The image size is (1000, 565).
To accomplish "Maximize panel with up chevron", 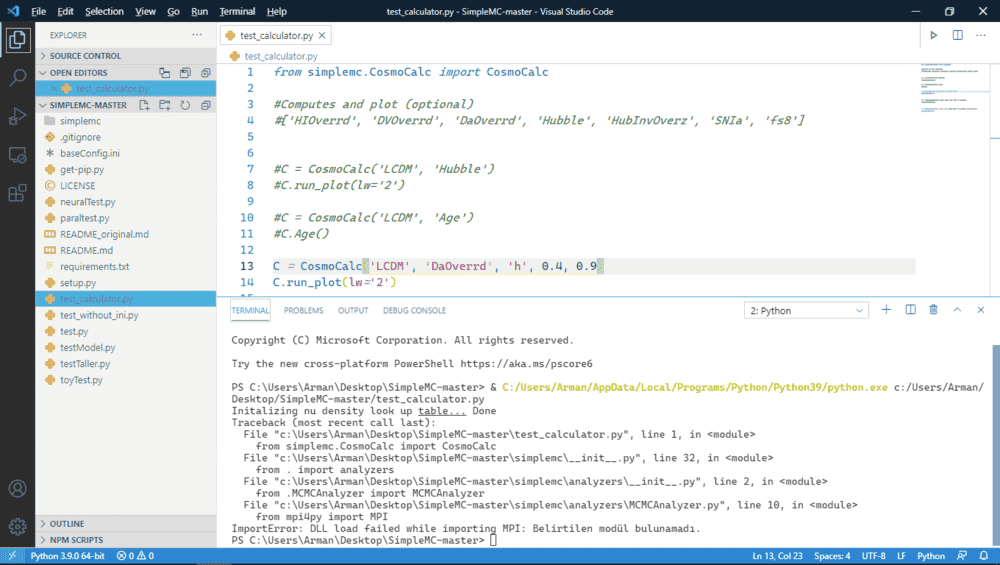I will (957, 310).
